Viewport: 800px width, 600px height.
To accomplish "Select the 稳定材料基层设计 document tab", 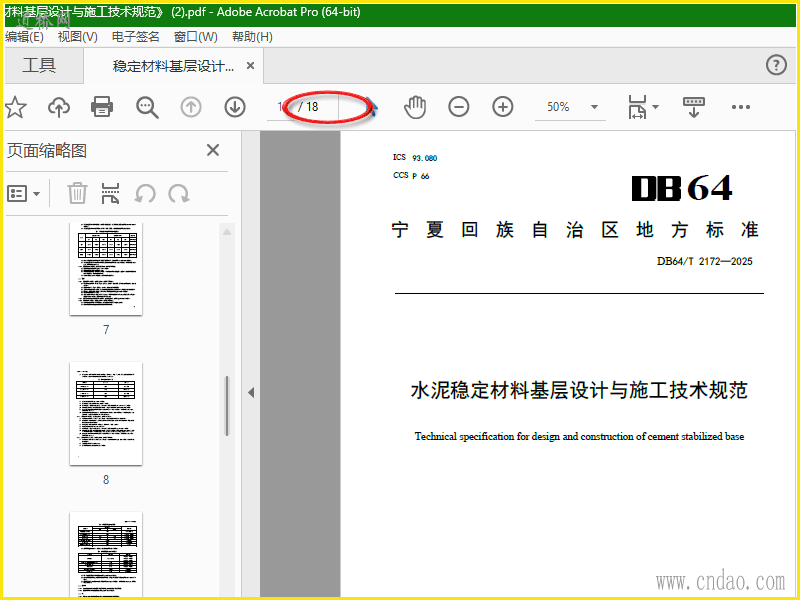I will click(x=173, y=66).
